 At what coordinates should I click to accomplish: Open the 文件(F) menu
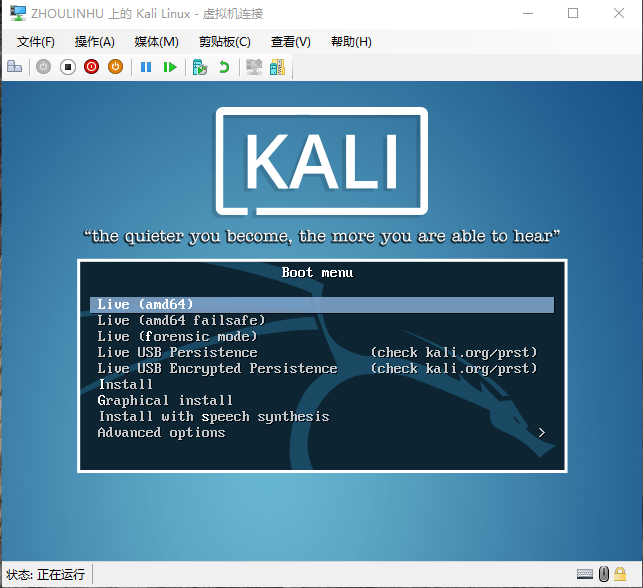(x=36, y=42)
